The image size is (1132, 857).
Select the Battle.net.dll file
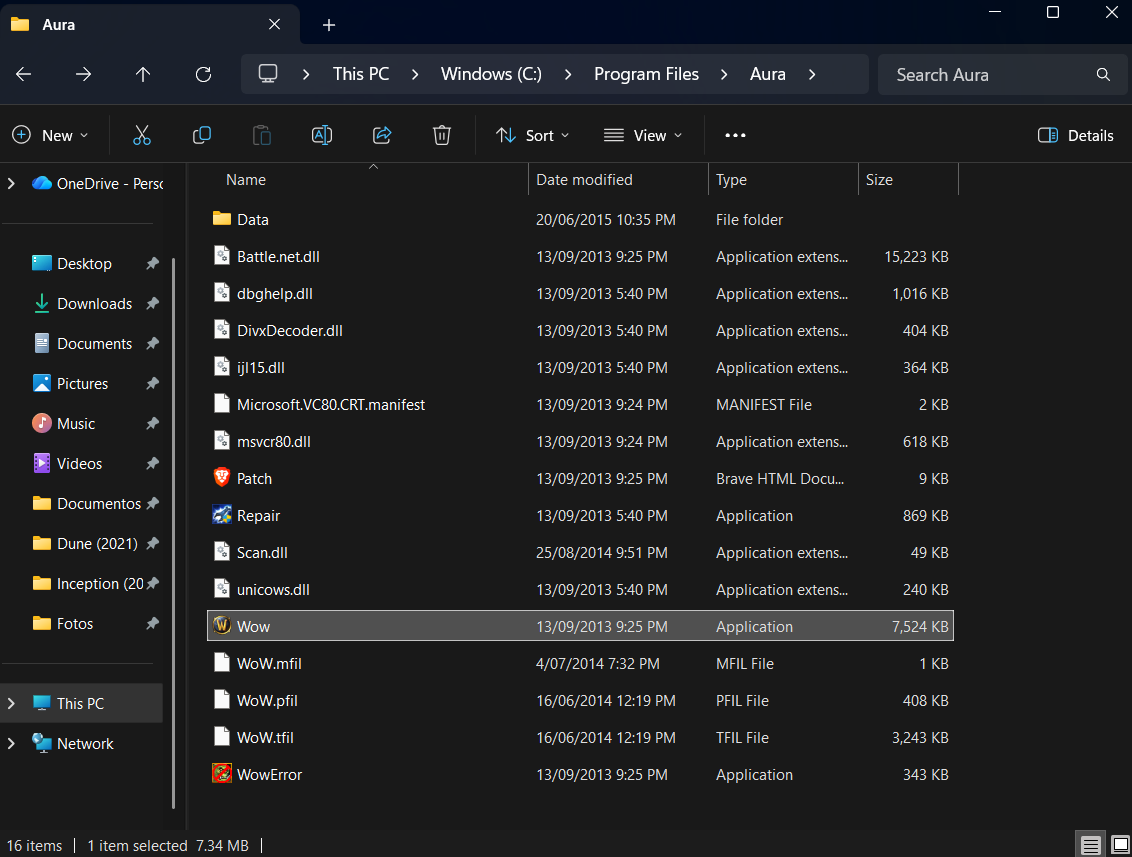coord(580,256)
